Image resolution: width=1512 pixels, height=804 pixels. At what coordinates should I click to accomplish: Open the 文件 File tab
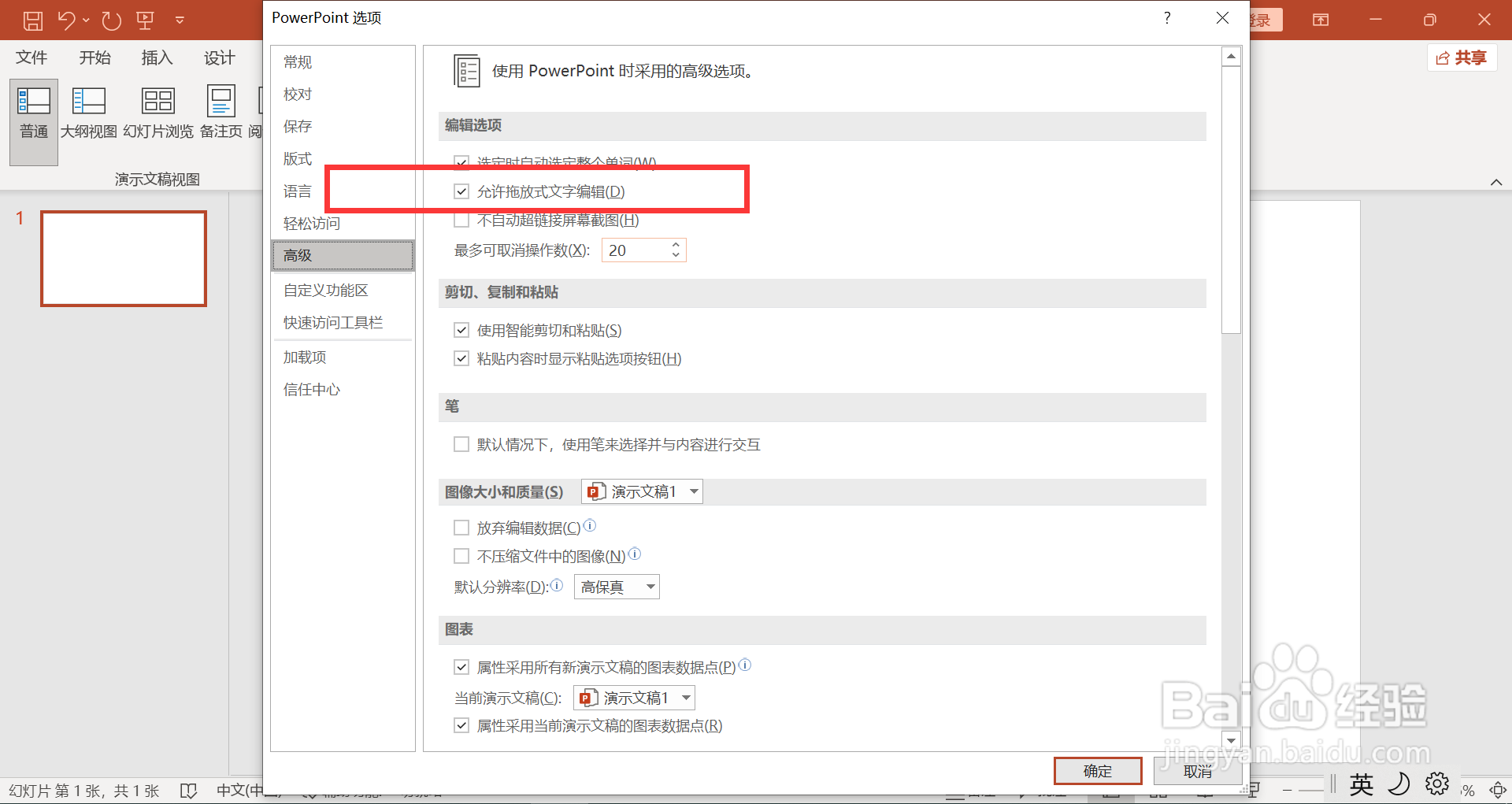click(31, 57)
